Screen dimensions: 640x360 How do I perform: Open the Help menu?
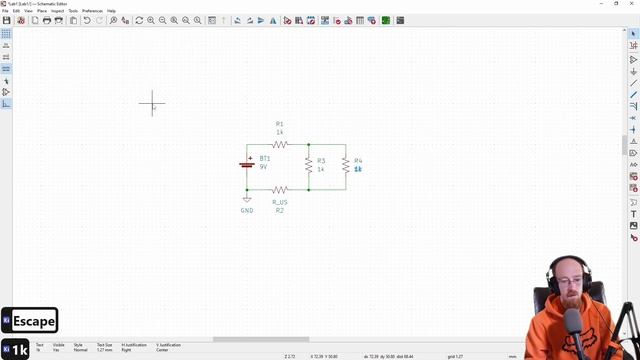tap(111, 11)
